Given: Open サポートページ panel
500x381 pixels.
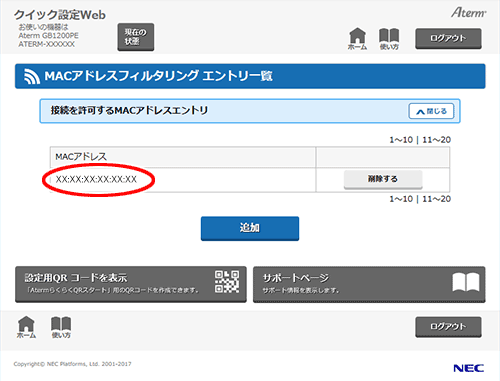Looking at the screenshot, I should [369, 284].
